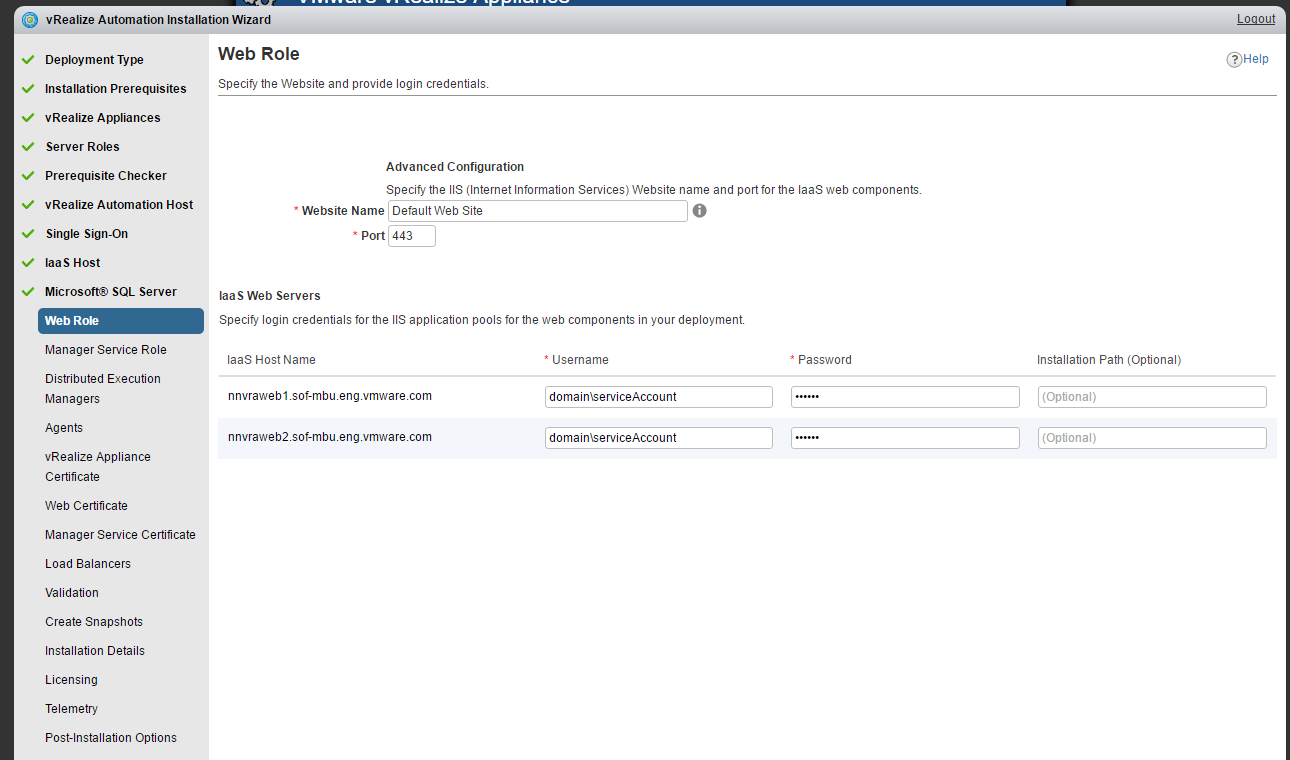
Task: Click Installation Path field for nnvraweb2
Action: (x=1152, y=438)
